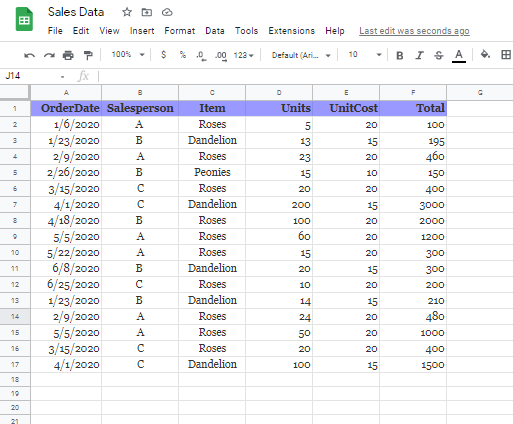Click the select-all corner box
This screenshot has width=513, height=424.
point(15,92)
